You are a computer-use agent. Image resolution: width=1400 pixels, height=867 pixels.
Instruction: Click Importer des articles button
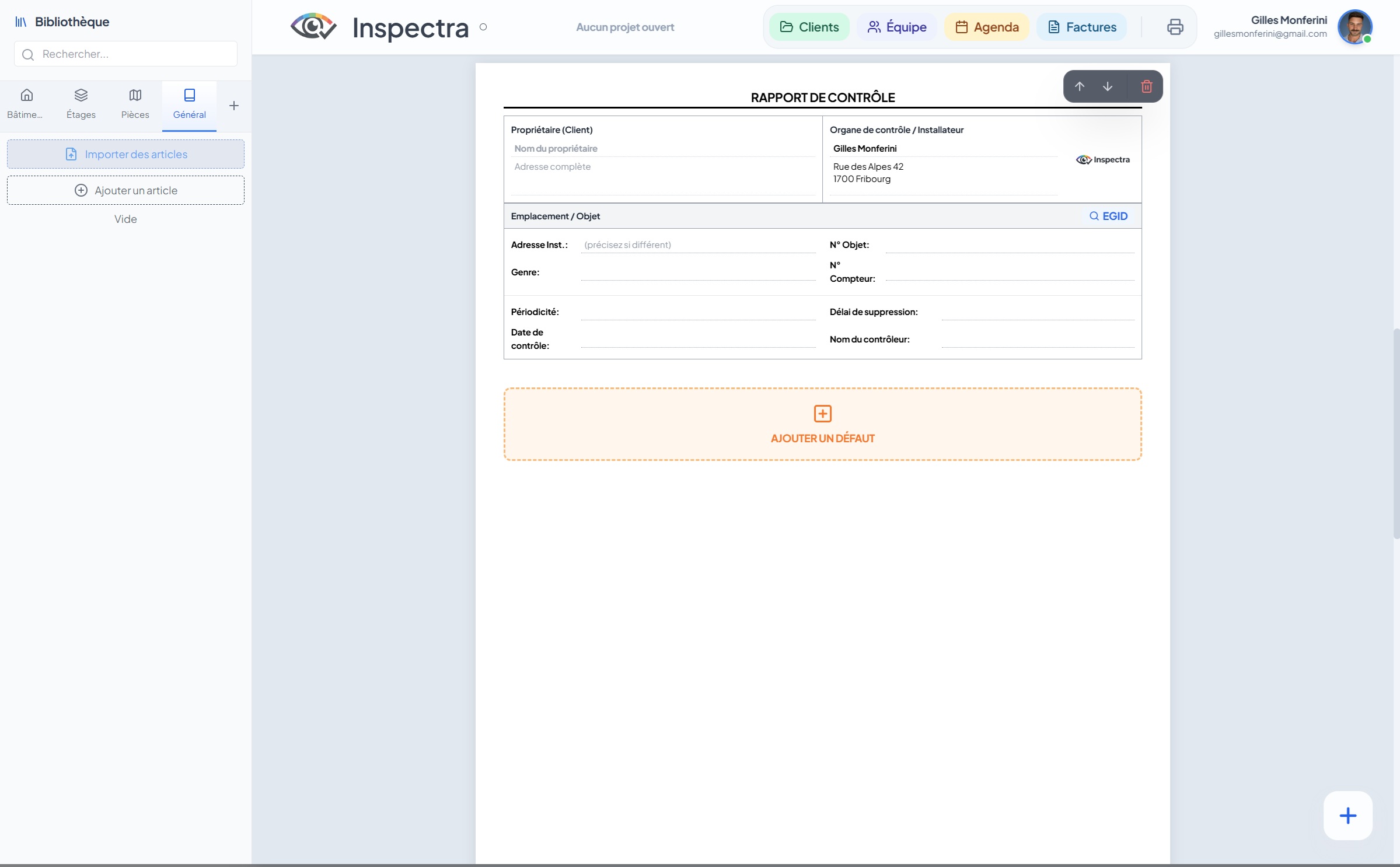pyautogui.click(x=125, y=154)
